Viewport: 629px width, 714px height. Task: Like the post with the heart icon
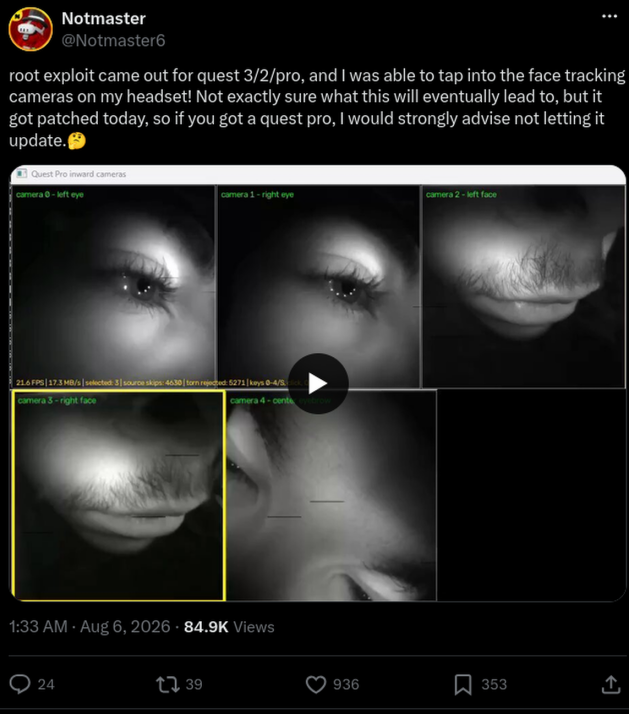[316, 684]
